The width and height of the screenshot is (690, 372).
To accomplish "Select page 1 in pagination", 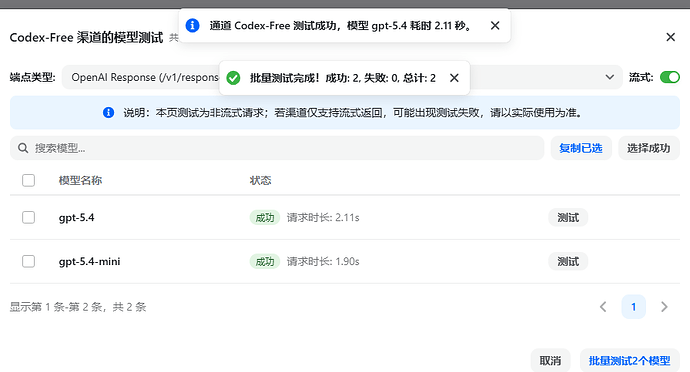I will click(634, 307).
